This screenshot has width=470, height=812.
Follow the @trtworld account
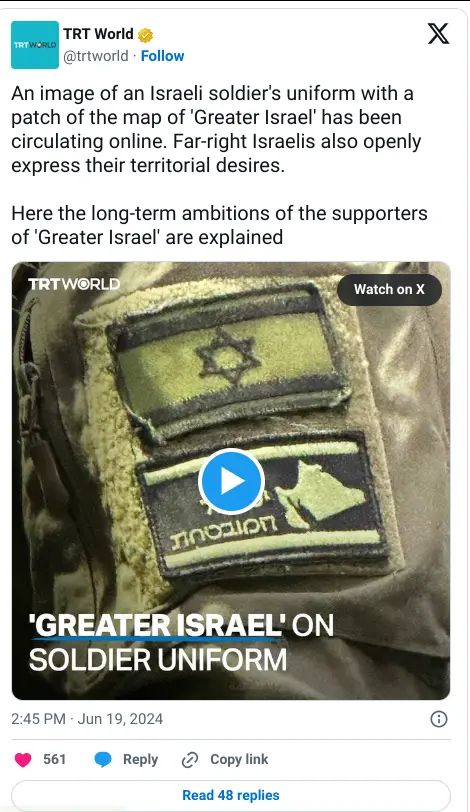pos(162,56)
